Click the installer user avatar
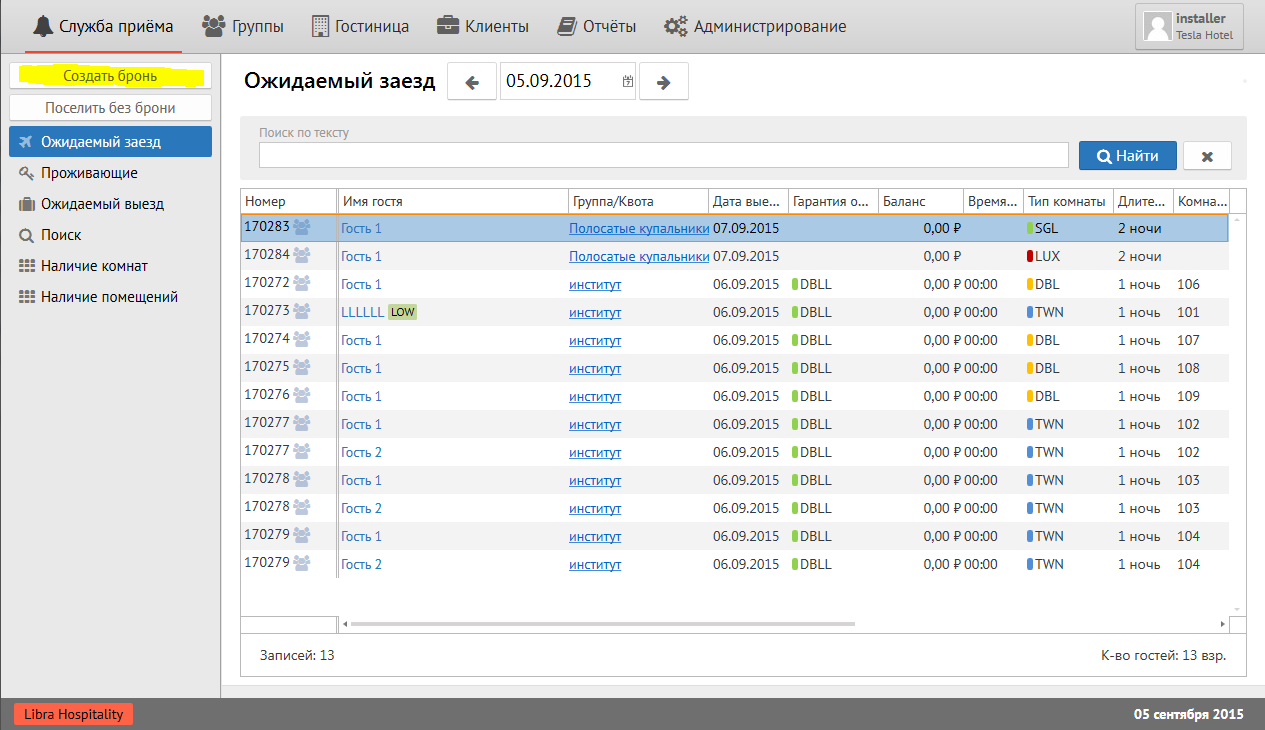The width and height of the screenshot is (1265, 730). tap(1158, 26)
